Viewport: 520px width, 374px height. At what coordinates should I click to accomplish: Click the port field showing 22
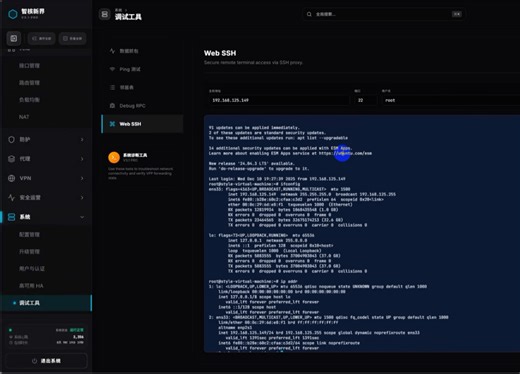(366, 100)
